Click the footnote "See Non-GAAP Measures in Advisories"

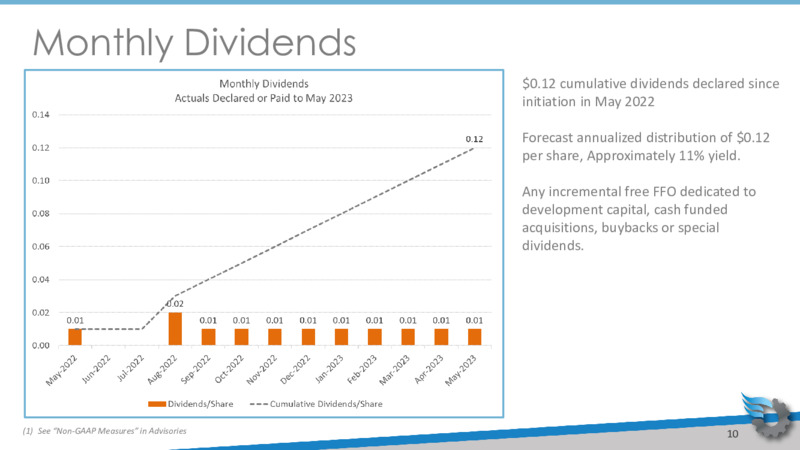point(105,431)
